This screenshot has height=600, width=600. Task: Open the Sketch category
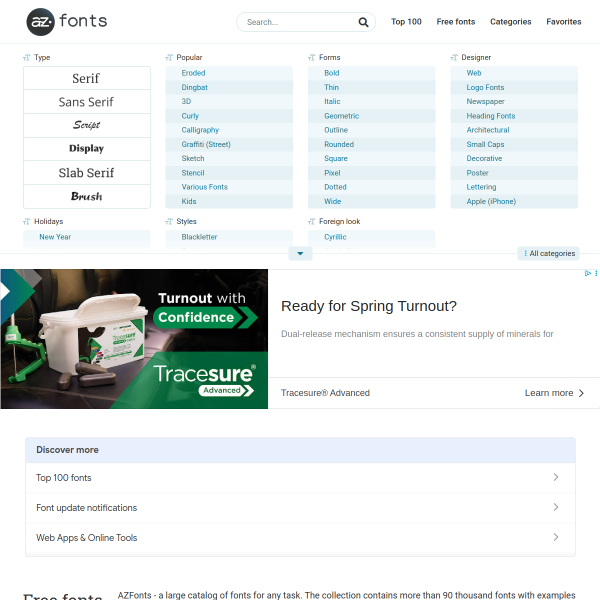pyautogui.click(x=229, y=158)
